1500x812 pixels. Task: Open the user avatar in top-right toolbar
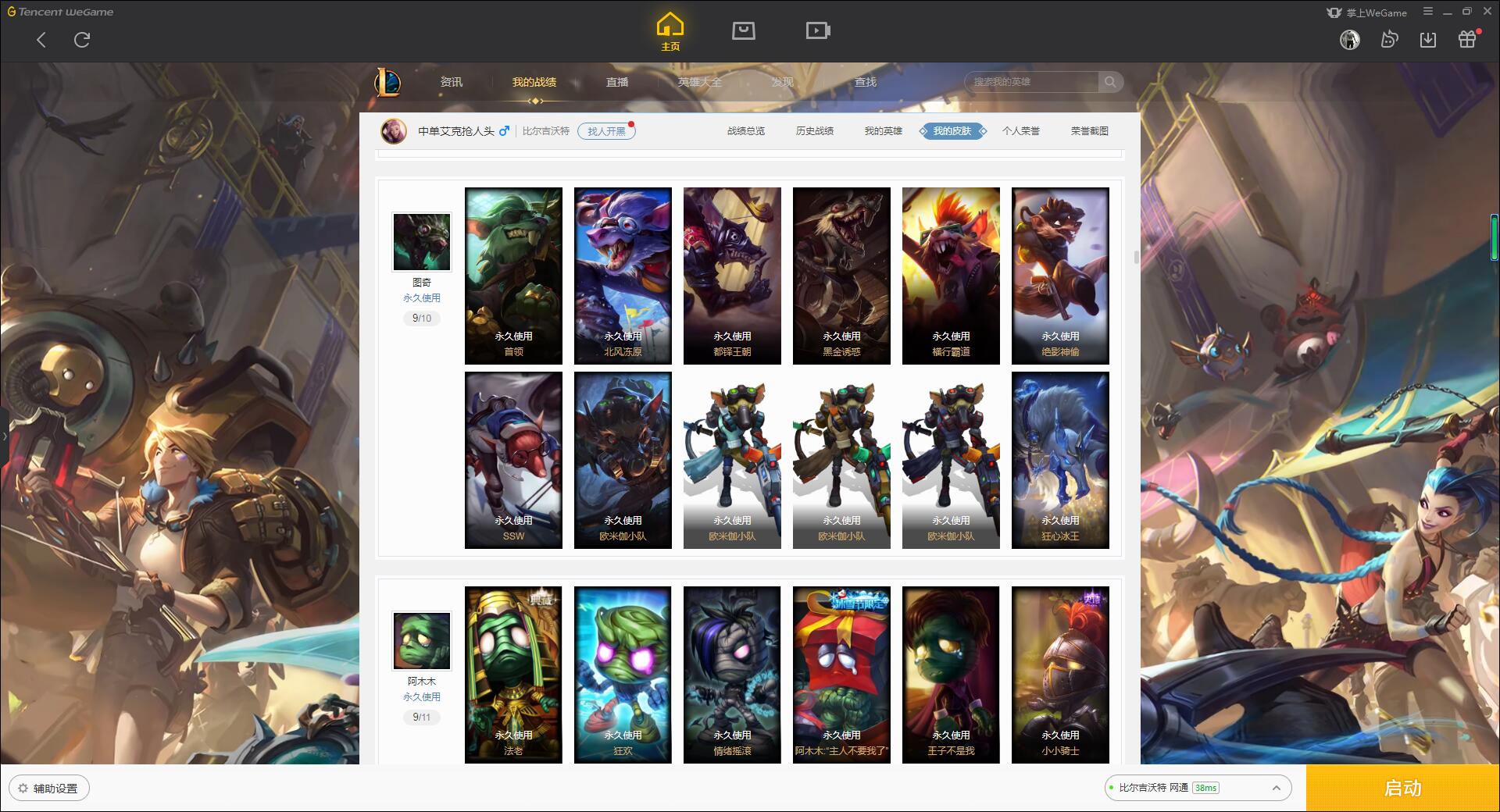pyautogui.click(x=1349, y=39)
